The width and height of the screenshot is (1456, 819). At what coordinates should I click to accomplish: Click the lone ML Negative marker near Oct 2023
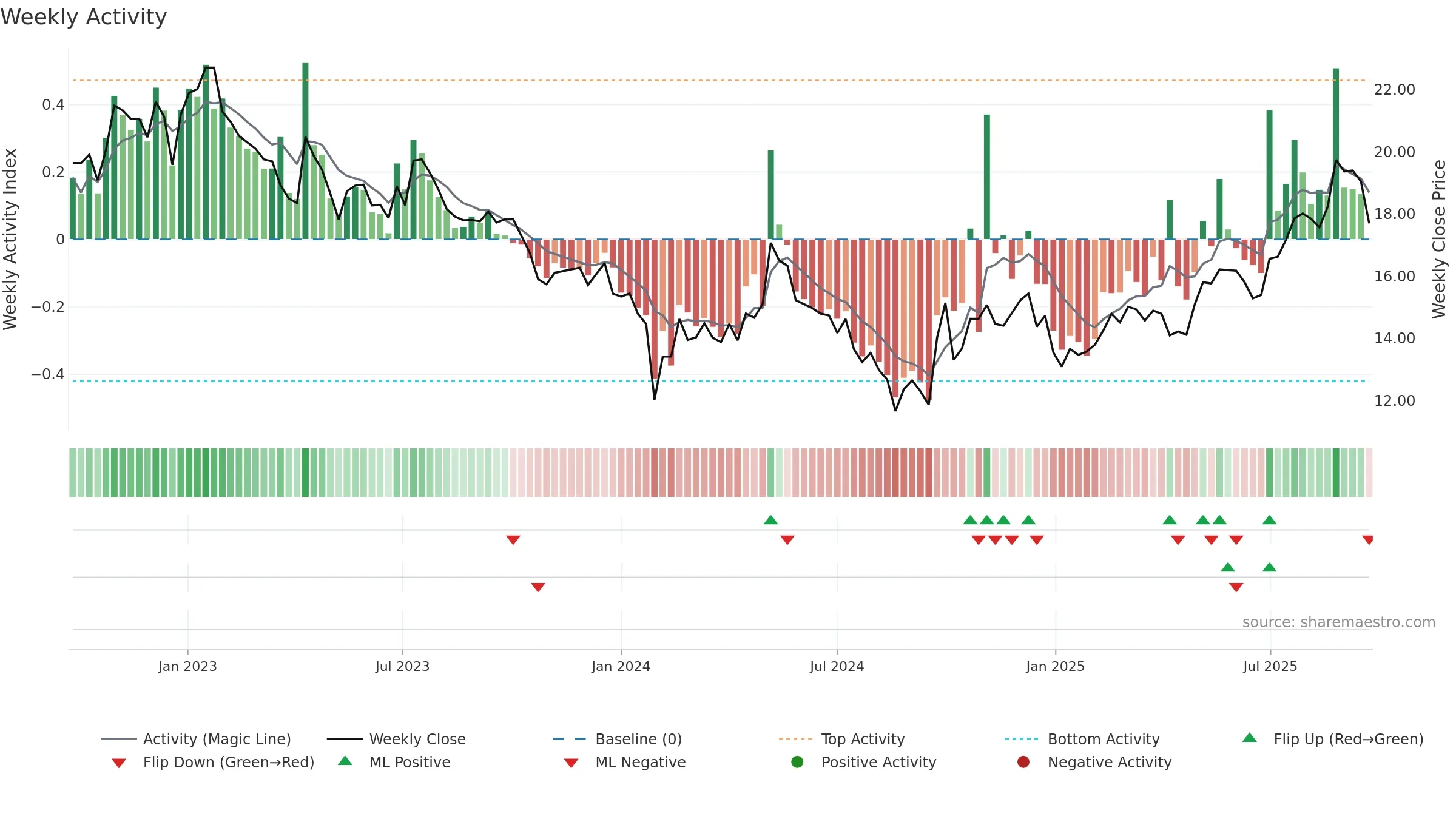(538, 587)
